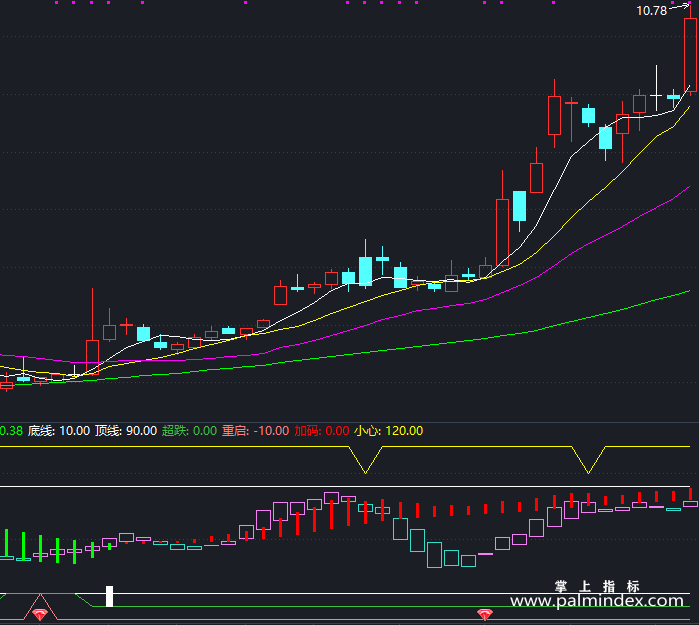Click the white vertical bar marker in bottom indicator
This screenshot has height=625, width=699.
109,596
